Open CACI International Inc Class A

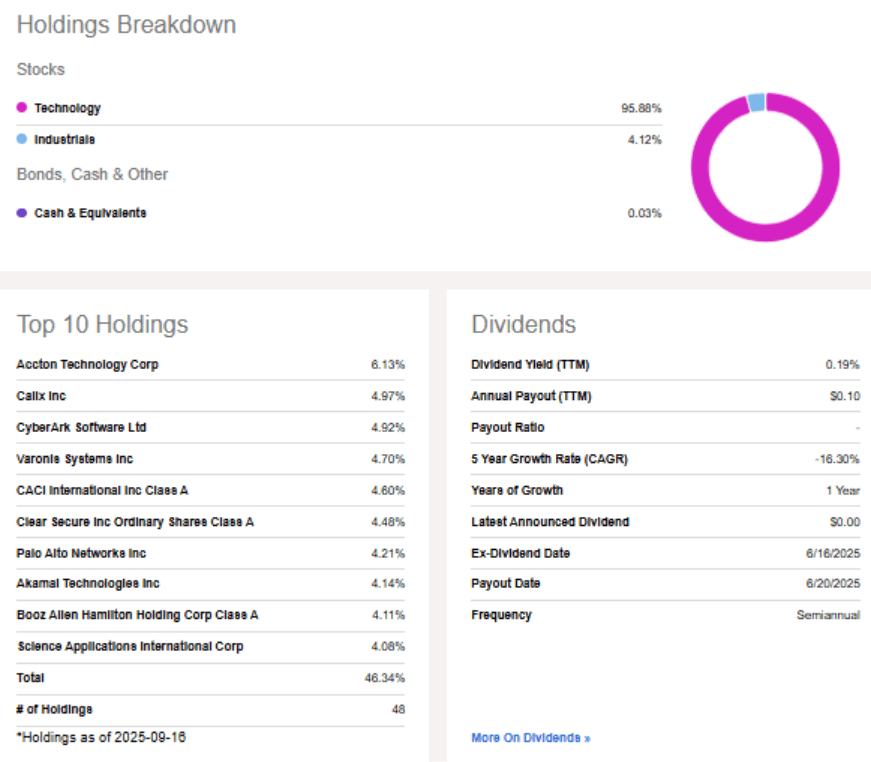click(102, 491)
